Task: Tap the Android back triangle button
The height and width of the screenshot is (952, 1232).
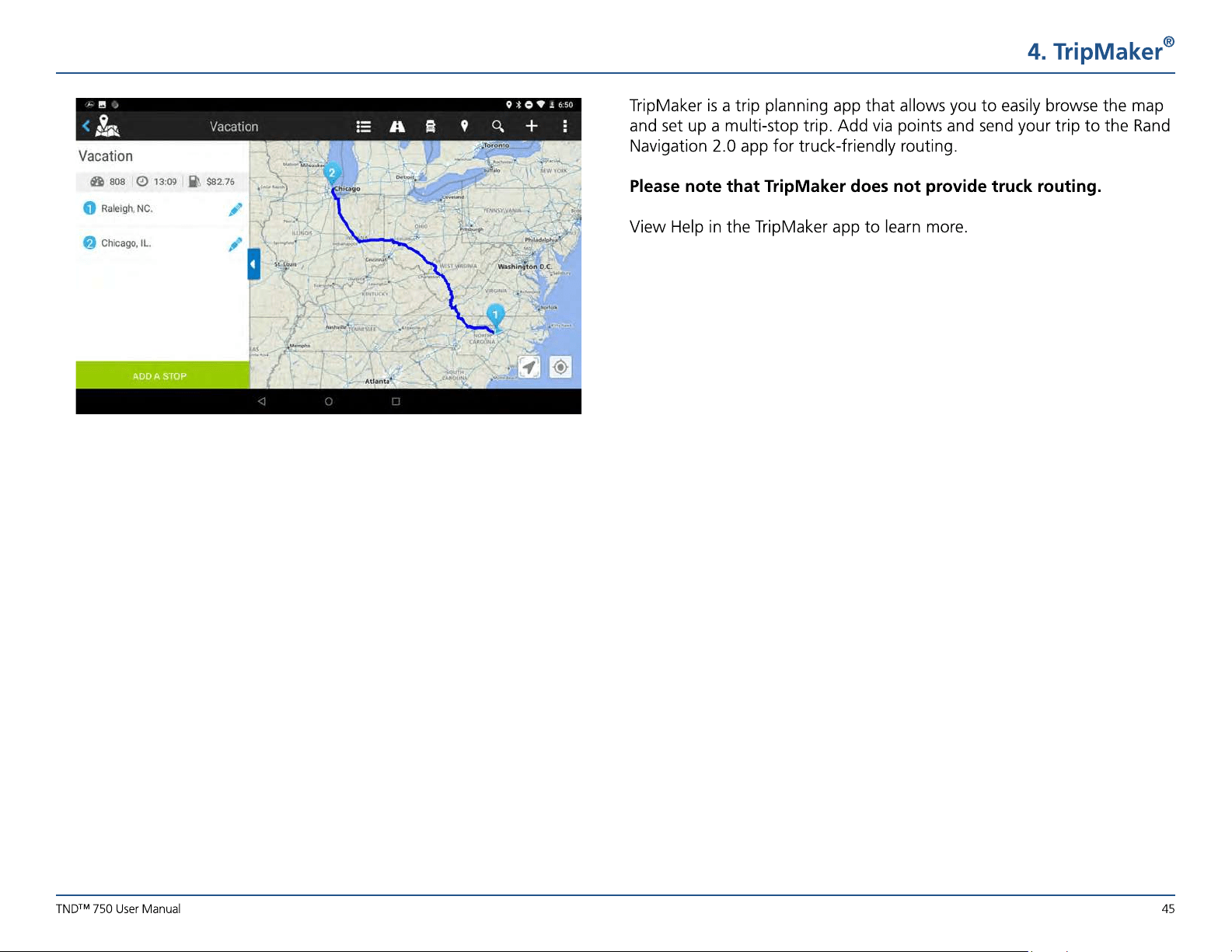Action: tap(262, 402)
